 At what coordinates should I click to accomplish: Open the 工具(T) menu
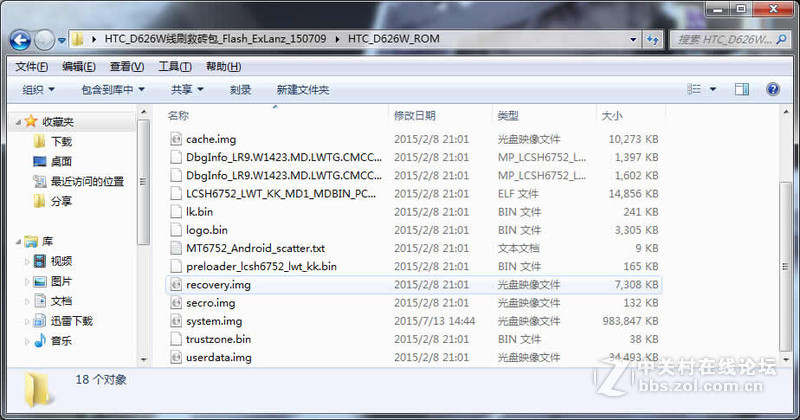[x=174, y=66]
